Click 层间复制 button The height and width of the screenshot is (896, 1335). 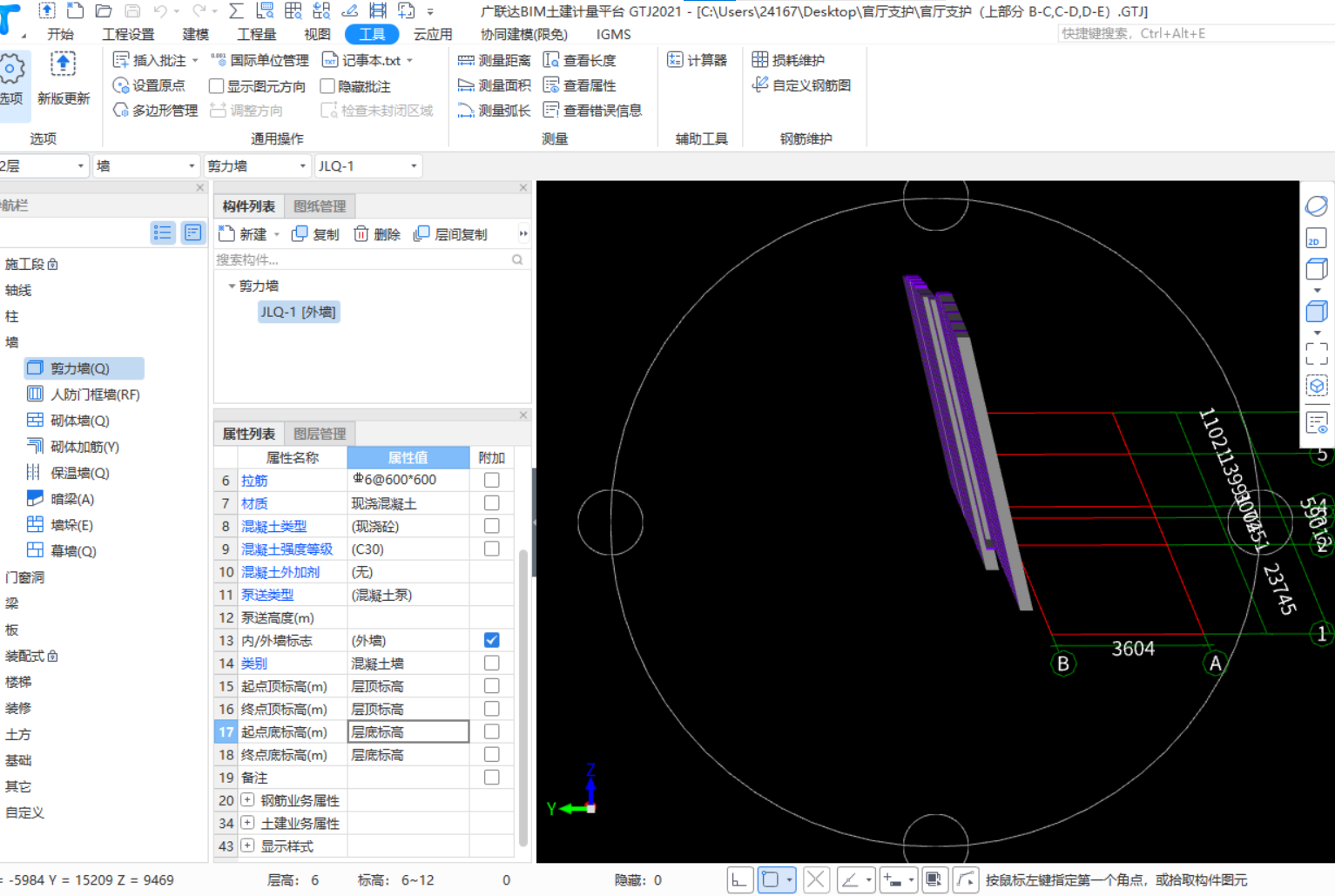450,234
